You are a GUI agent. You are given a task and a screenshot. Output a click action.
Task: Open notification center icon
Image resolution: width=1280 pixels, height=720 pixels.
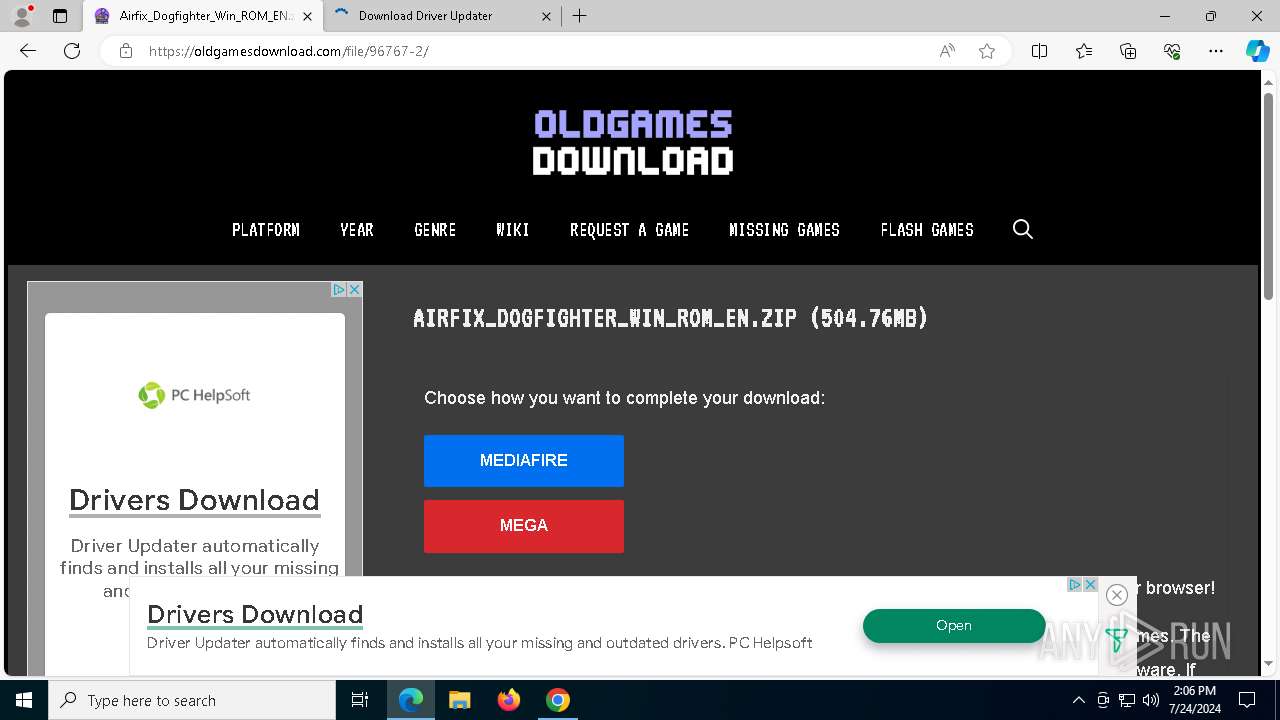pos(1247,700)
